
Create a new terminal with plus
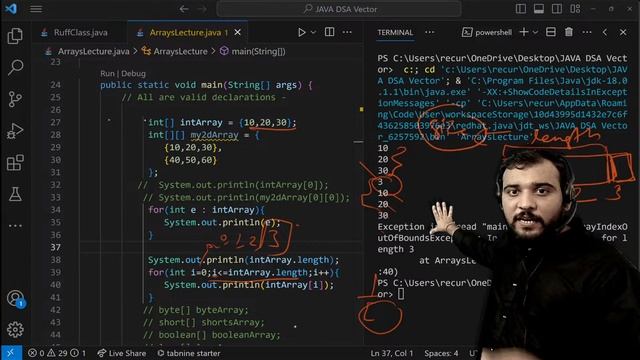524,32
